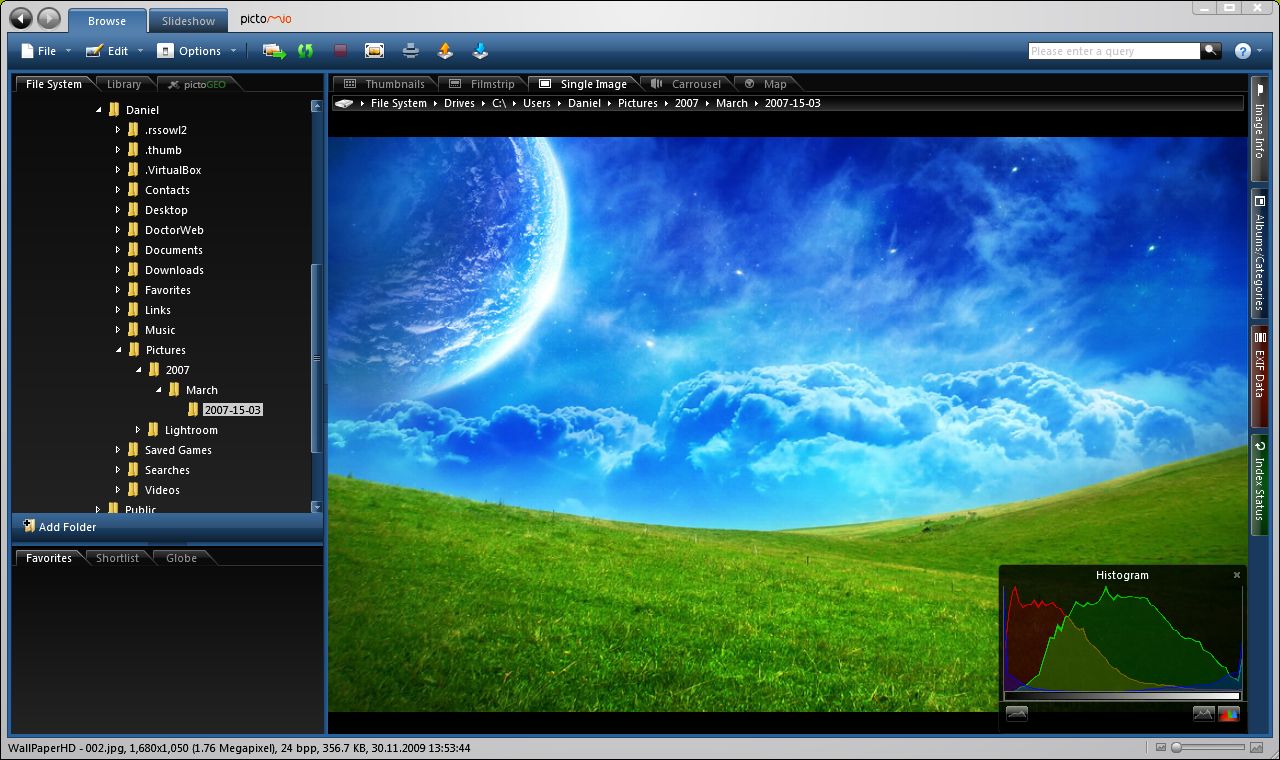Screen dimensions: 1280x760
Task: Click the printer icon in toolbar
Action: (x=410, y=50)
